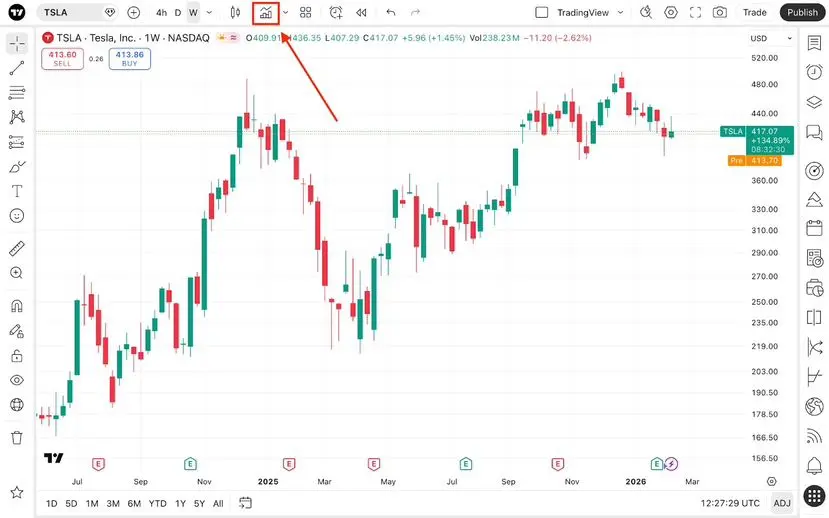Open the candlestick chart type selector
Screen dimensions: 829x518
point(235,12)
